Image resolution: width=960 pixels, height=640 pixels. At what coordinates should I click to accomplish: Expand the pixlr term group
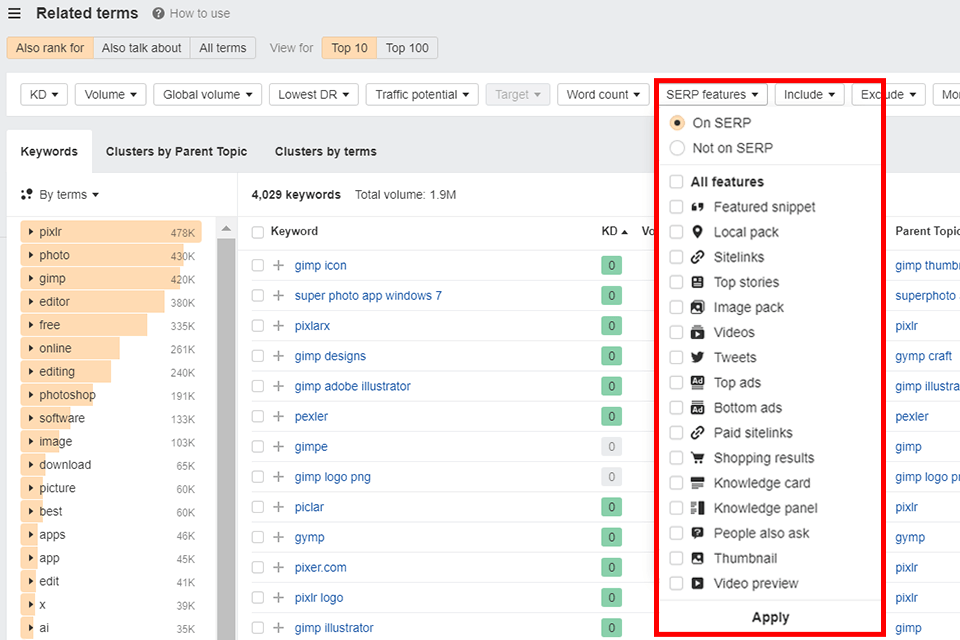[x=31, y=232]
